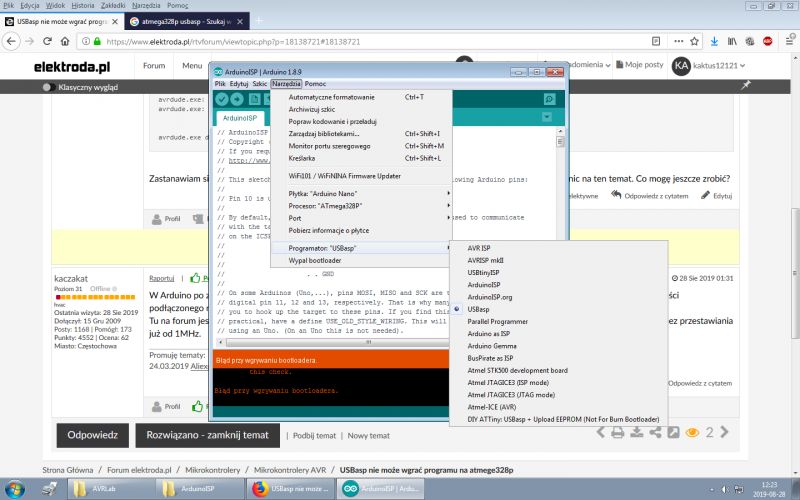This screenshot has width=800, height=500.
Task: Open Firefox new tab plus button
Action: point(259,21)
